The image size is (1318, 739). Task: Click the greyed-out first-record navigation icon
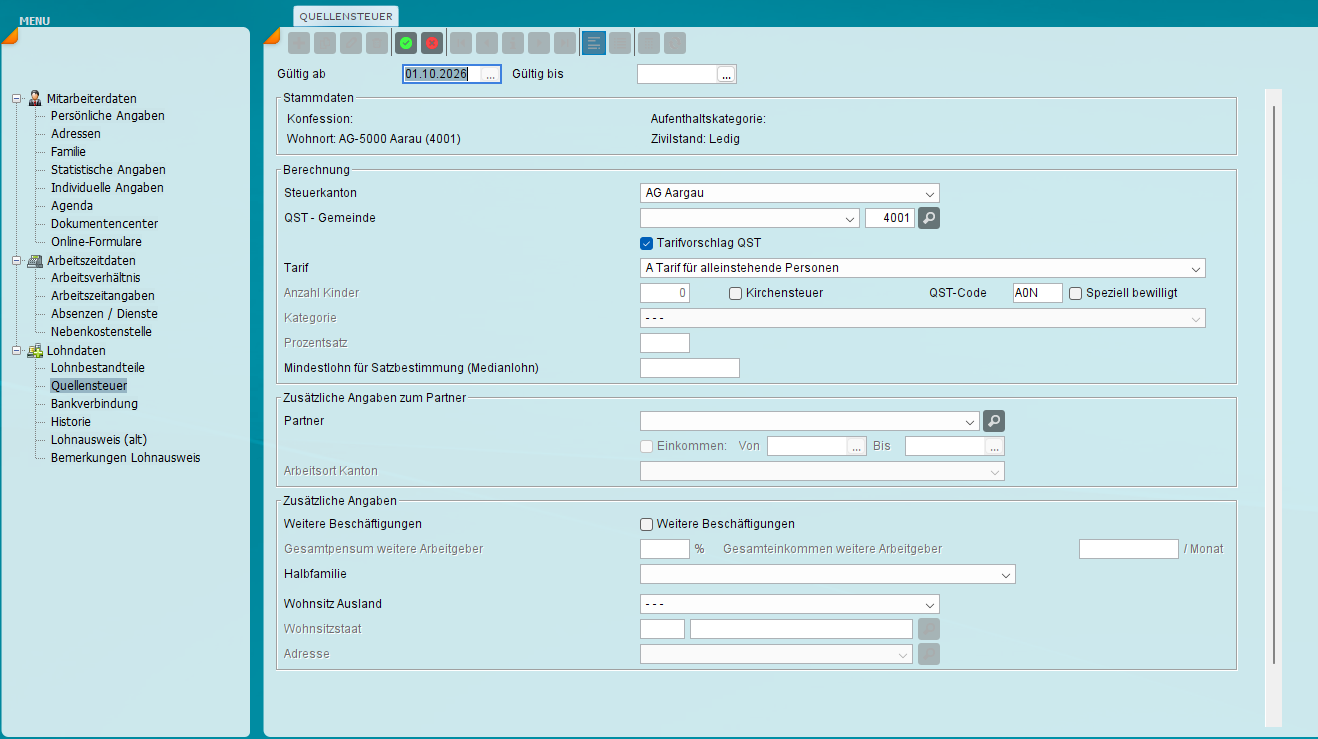(x=461, y=43)
